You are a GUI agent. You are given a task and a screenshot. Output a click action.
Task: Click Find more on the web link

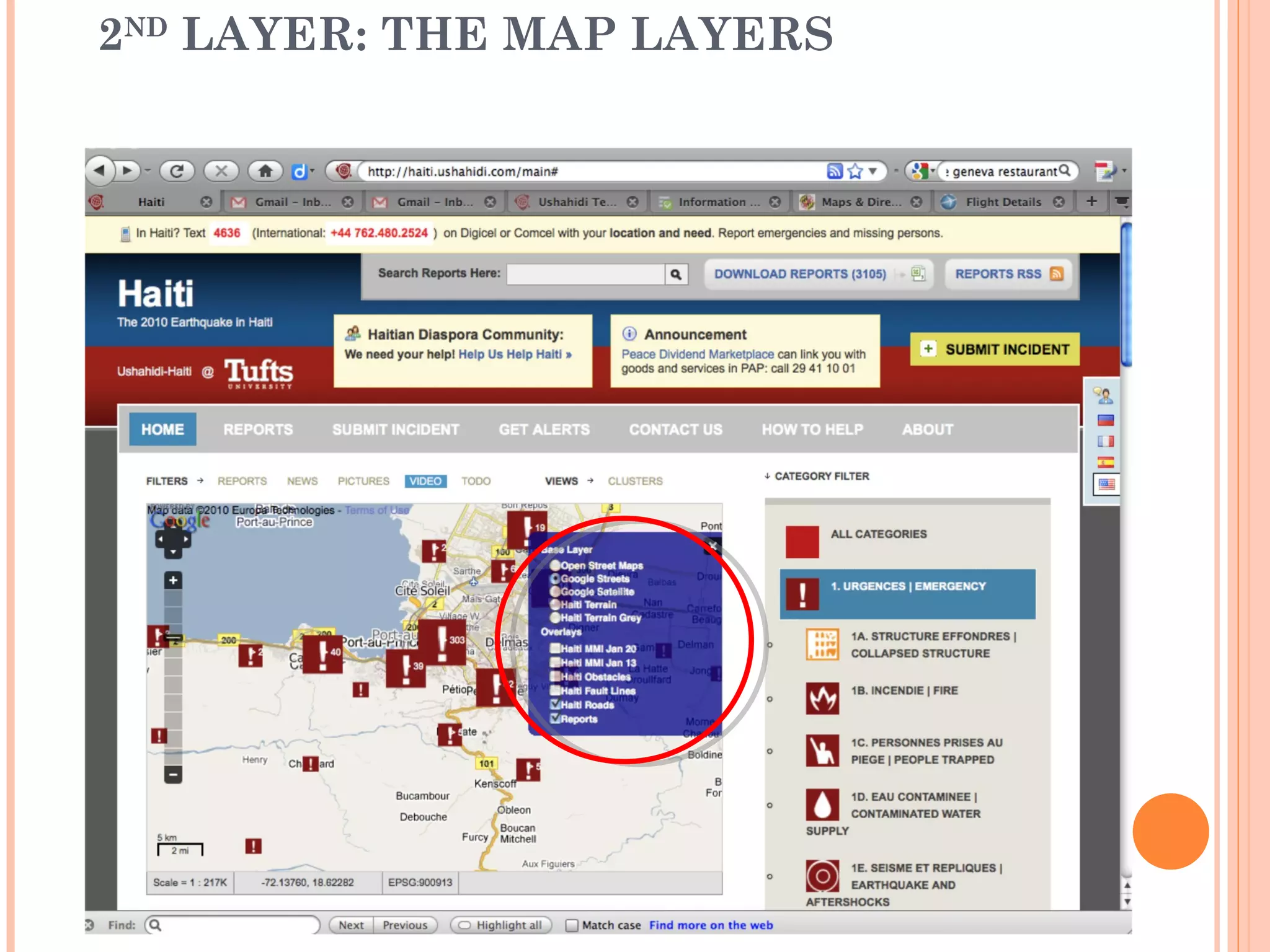point(711,925)
